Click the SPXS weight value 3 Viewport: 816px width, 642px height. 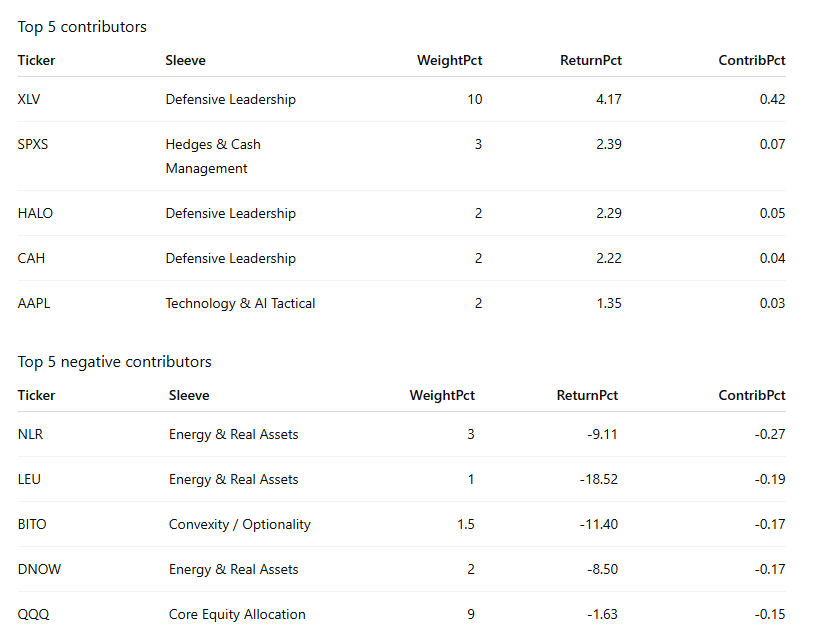coord(478,144)
